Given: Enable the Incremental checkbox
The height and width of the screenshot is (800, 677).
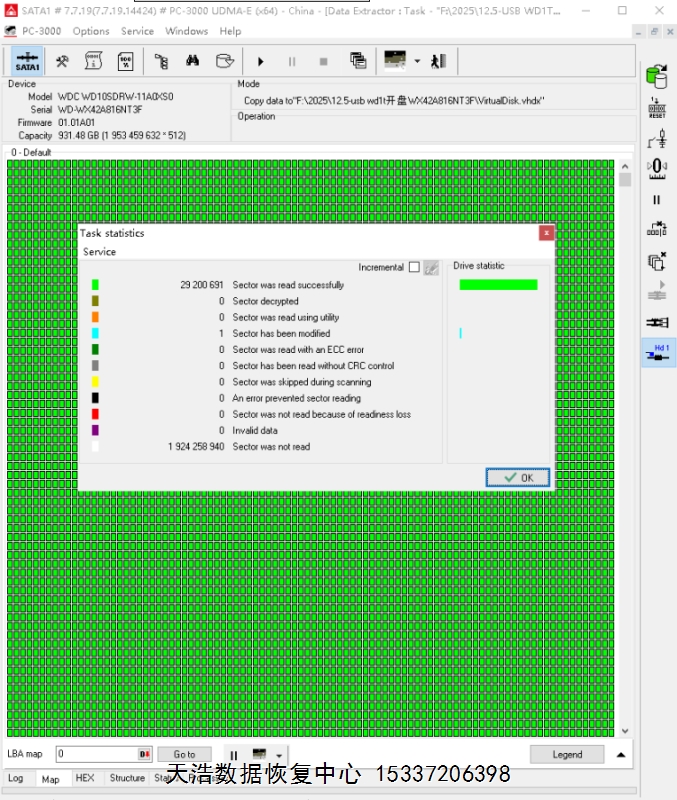Looking at the screenshot, I should tap(414, 267).
